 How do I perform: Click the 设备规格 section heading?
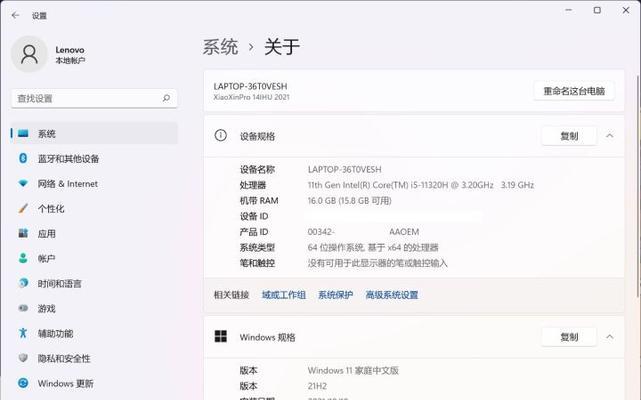pyautogui.click(x=257, y=136)
